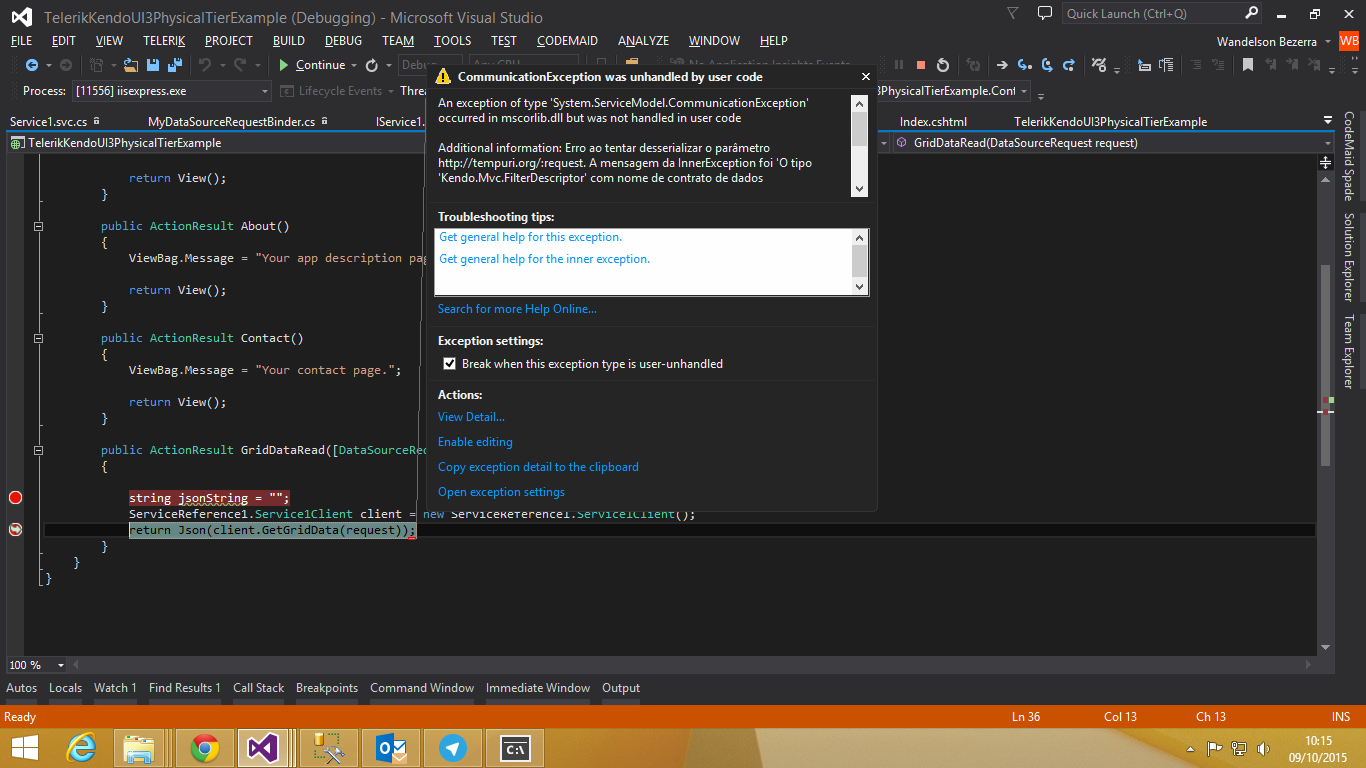The height and width of the screenshot is (768, 1366).
Task: Click the Step Into debug icon
Action: [1025, 65]
